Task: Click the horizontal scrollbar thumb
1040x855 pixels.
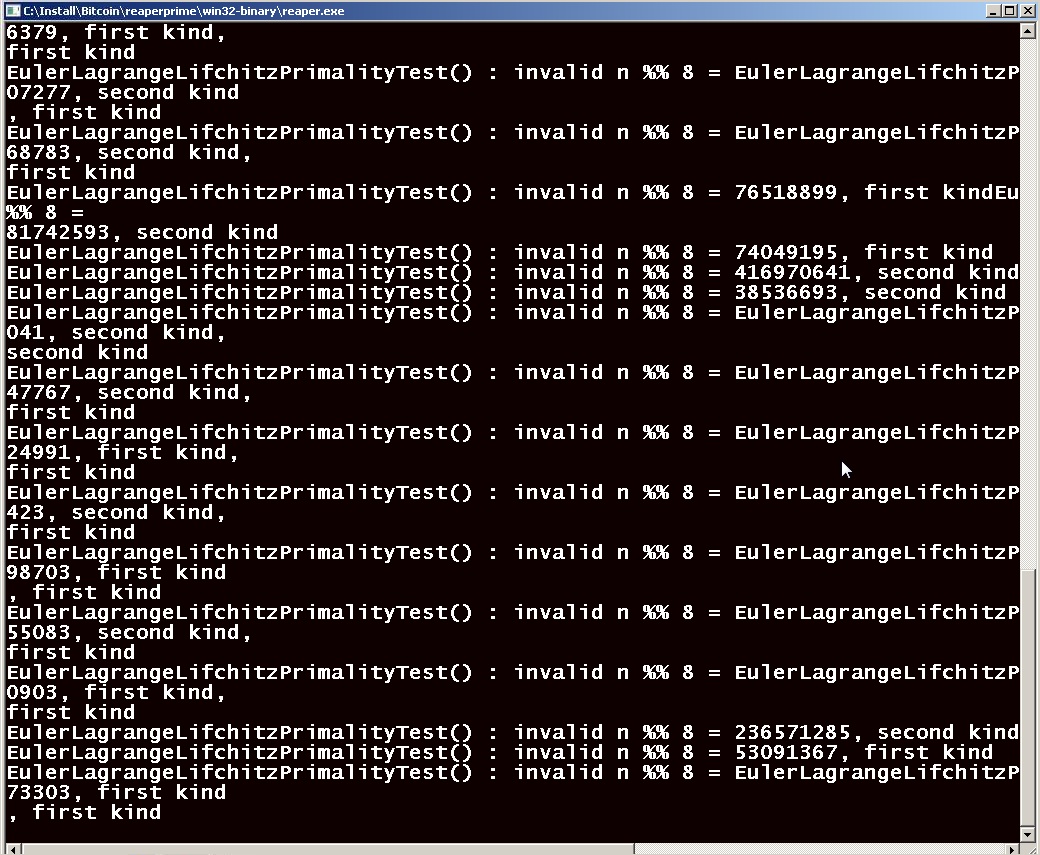Action: pos(327,849)
